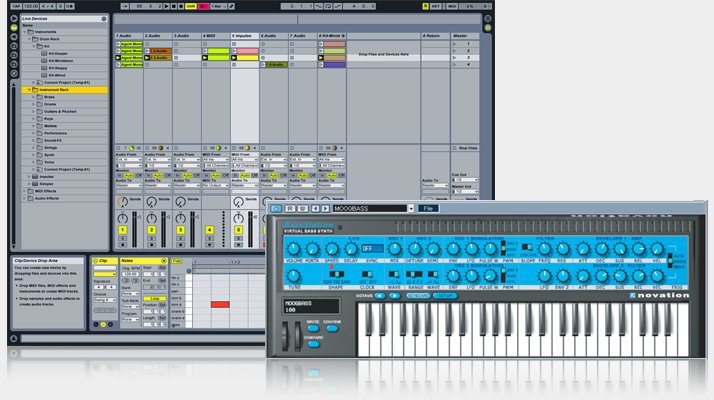Open track 1 Audio To Master dropdown
714x400 pixels.
128,186
